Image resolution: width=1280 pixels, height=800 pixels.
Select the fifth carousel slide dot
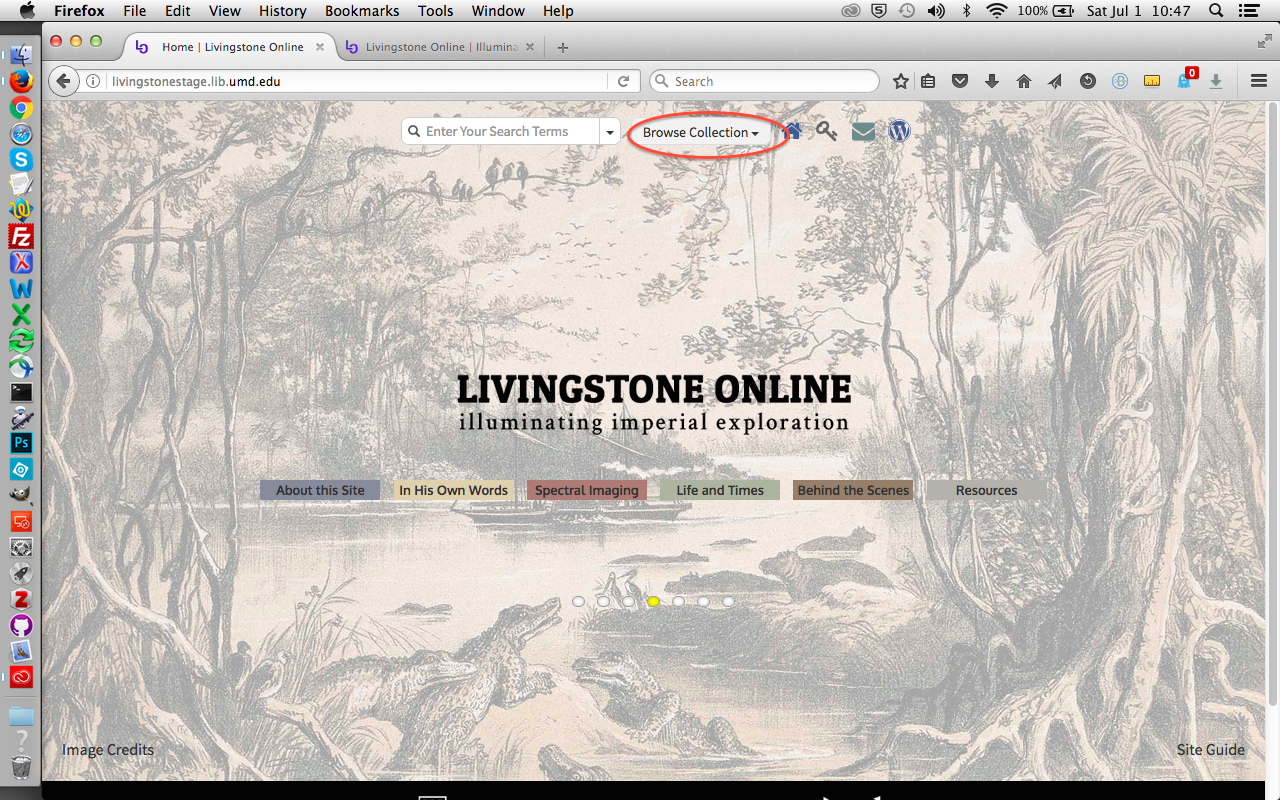[678, 601]
